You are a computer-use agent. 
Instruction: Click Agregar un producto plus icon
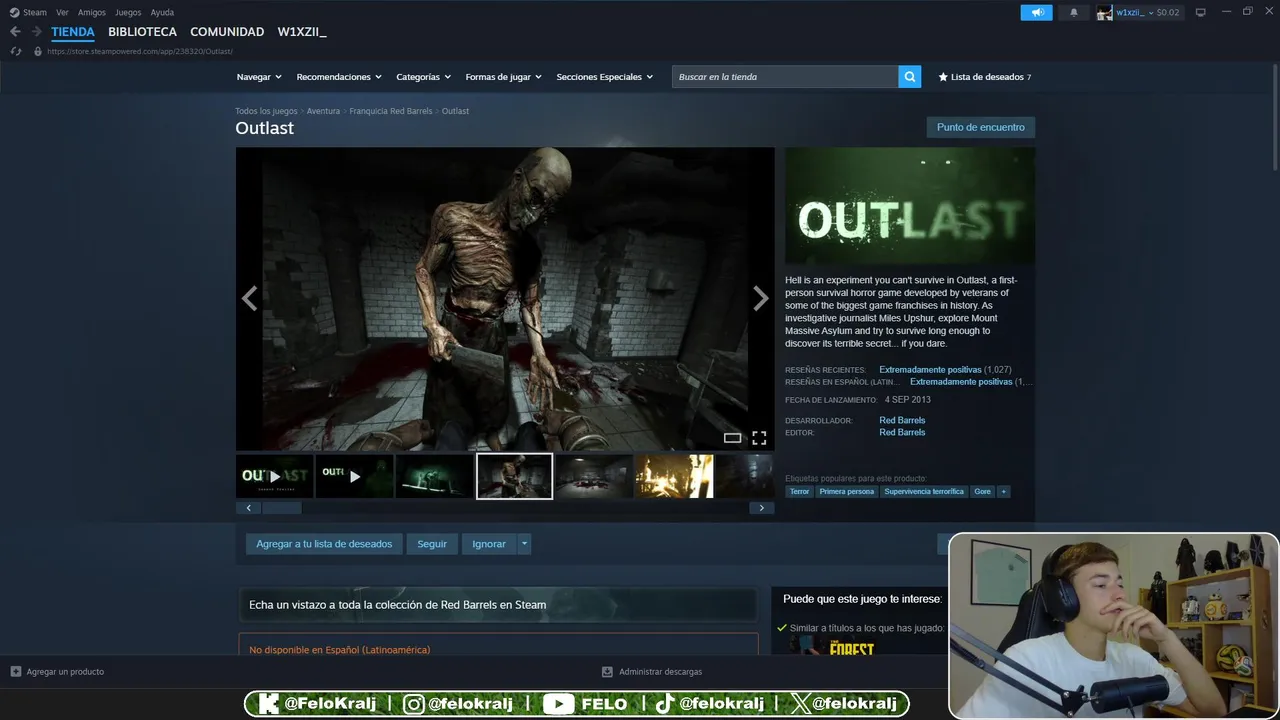click(16, 671)
